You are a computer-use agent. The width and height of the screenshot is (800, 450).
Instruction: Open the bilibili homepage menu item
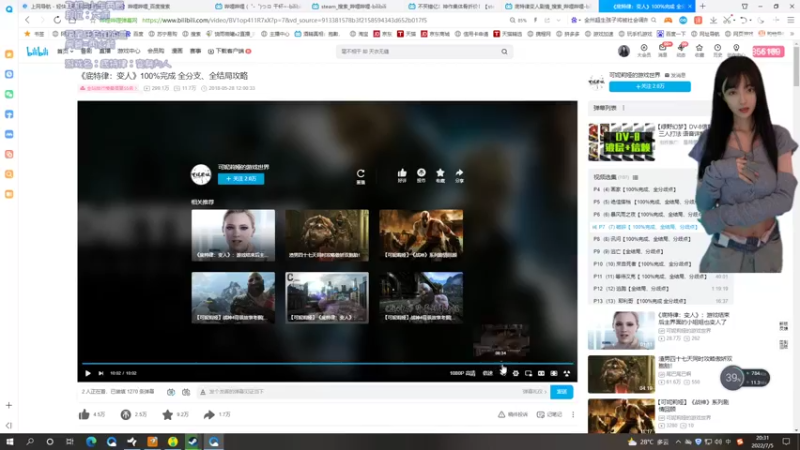64,51
